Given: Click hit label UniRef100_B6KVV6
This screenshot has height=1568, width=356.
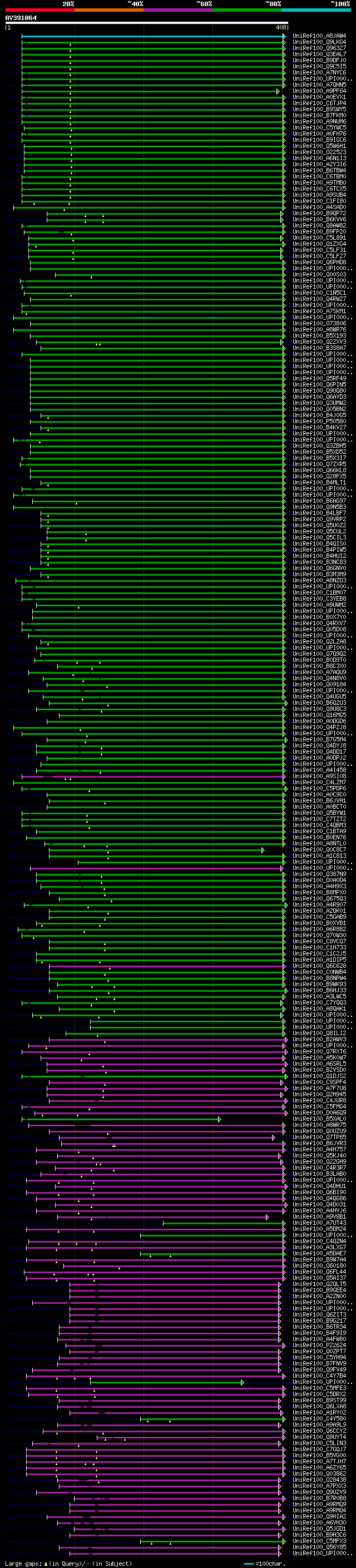Looking at the screenshot, I should coord(319,220).
